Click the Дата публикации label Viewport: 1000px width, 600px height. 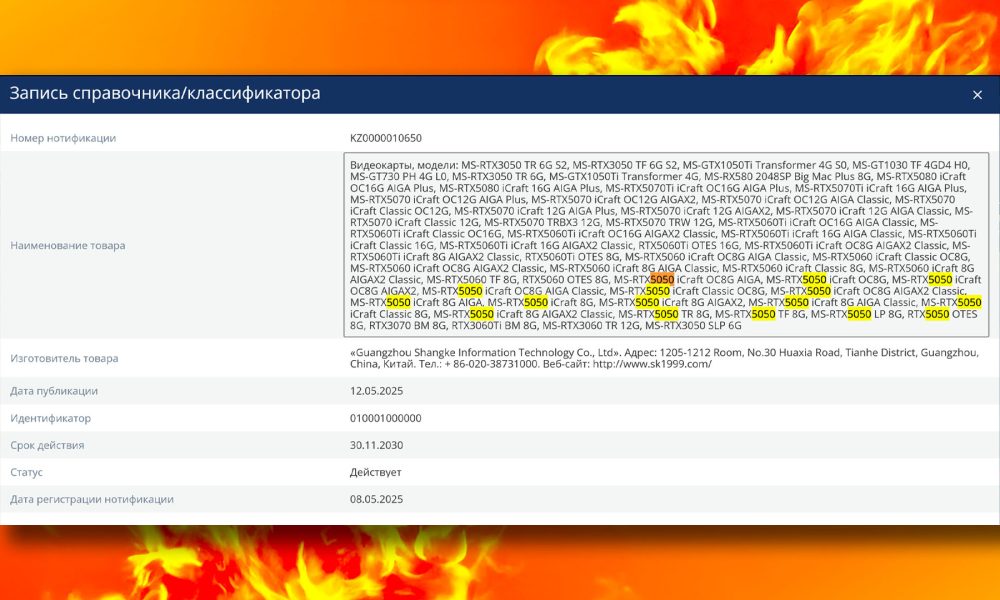(54, 391)
